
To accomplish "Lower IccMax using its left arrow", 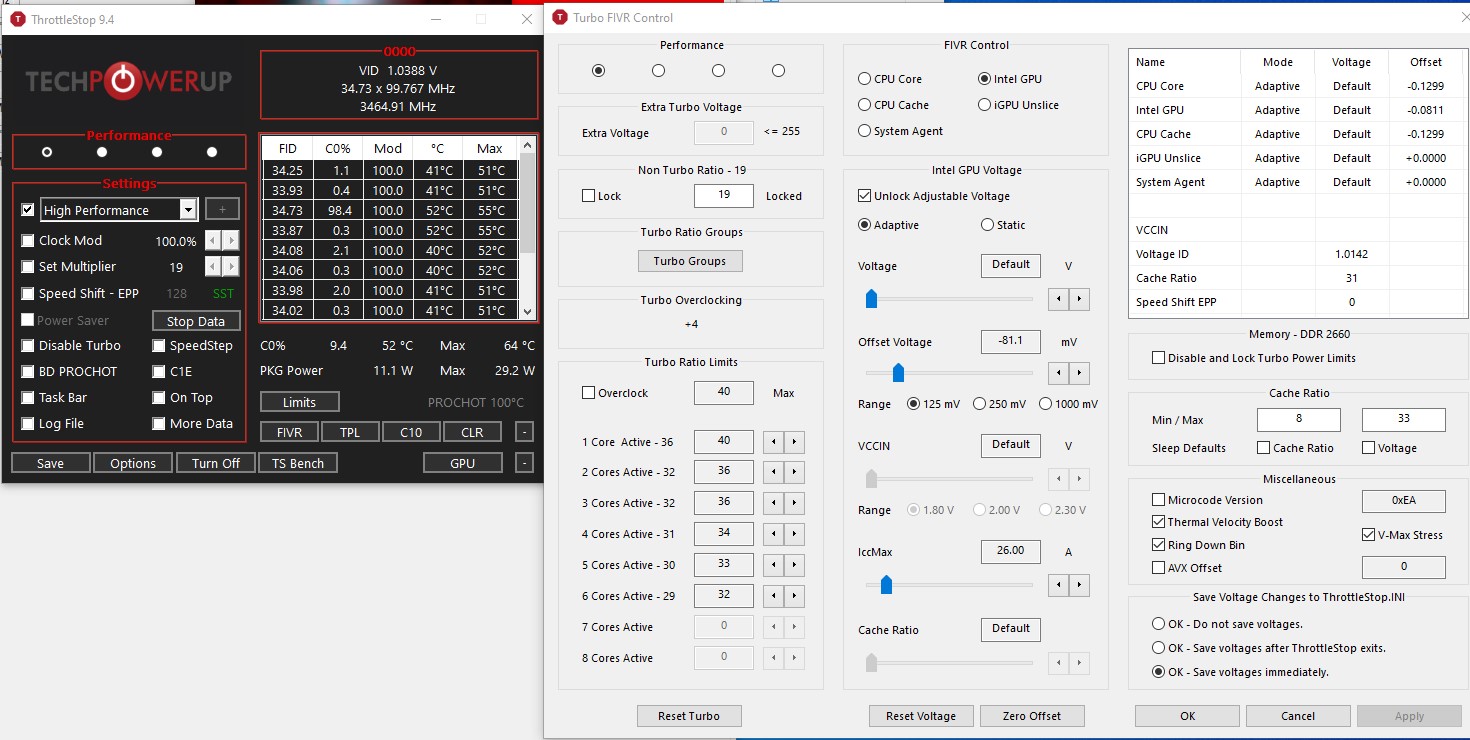I will click(1058, 584).
